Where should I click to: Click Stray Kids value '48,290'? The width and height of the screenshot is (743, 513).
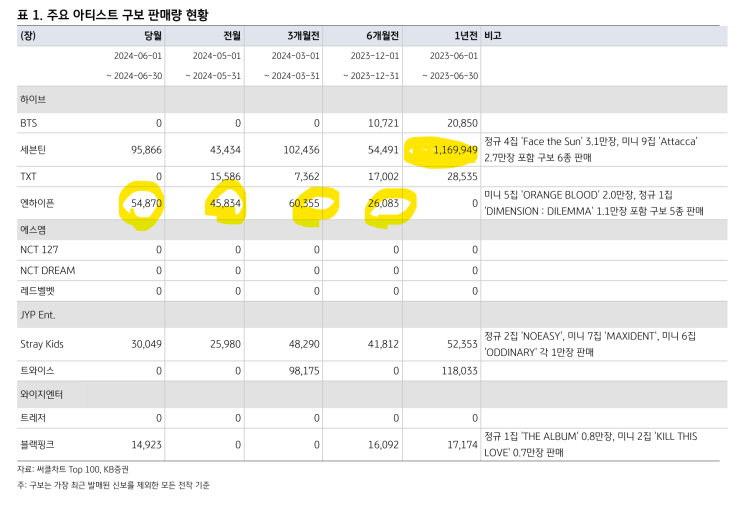coord(304,344)
